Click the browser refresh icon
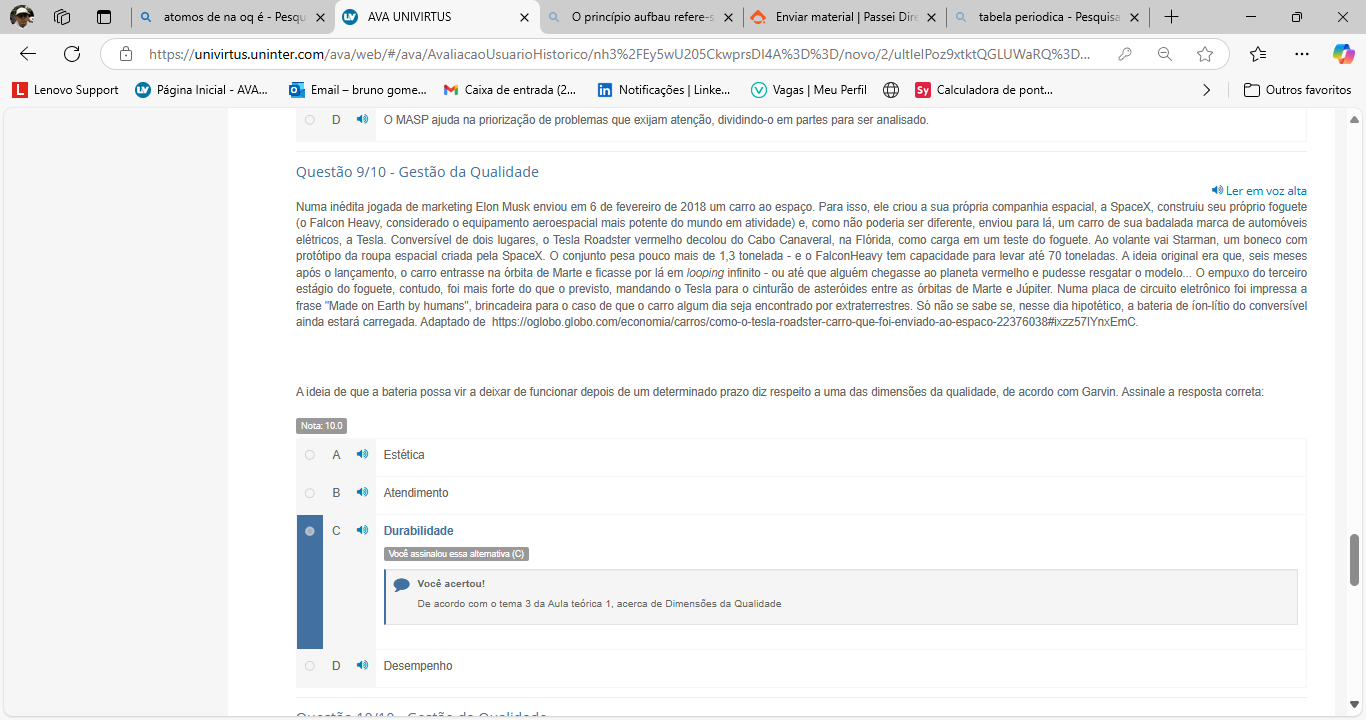1366x720 pixels. coord(72,54)
